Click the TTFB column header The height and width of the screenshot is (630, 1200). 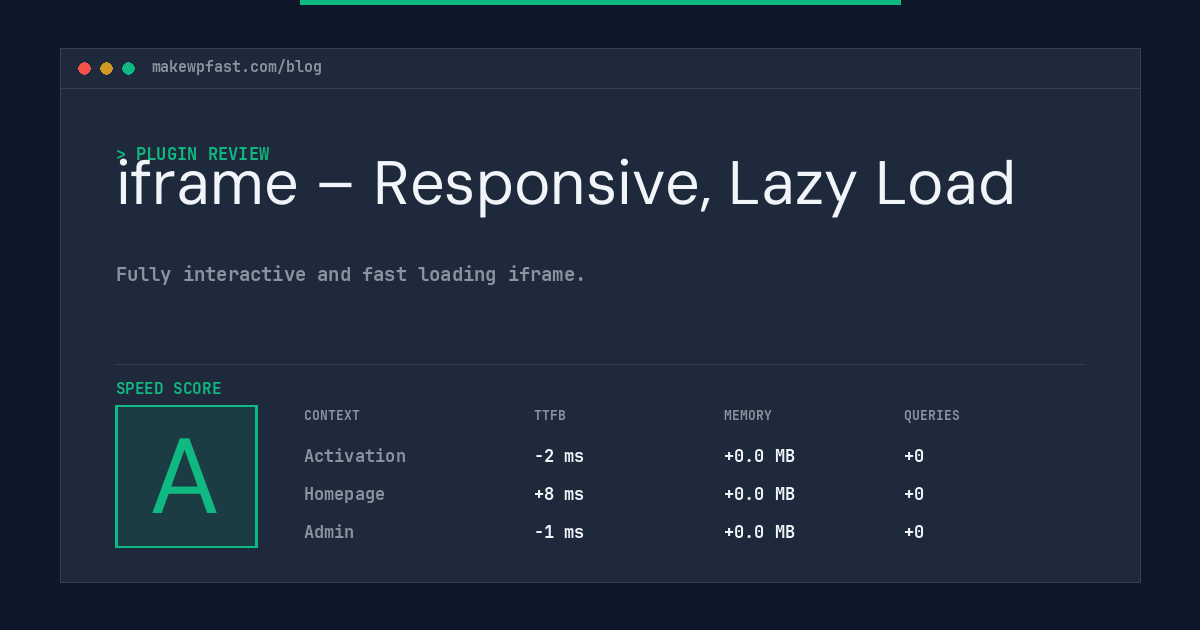(550, 416)
